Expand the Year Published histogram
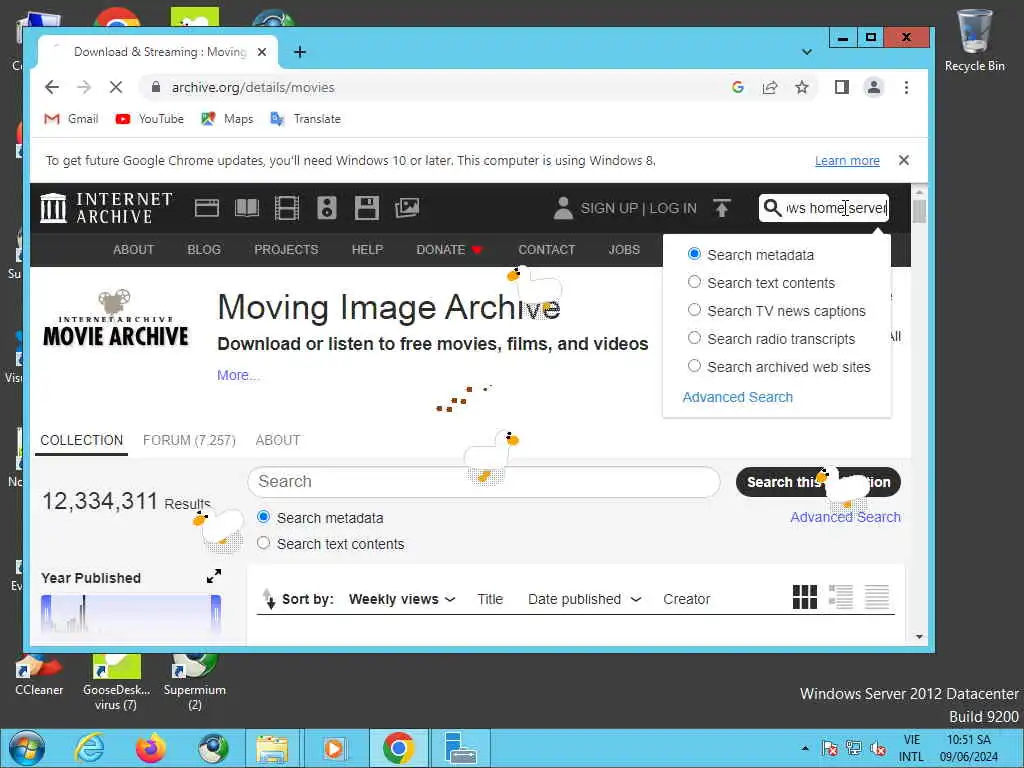The image size is (1024, 768). (214, 576)
